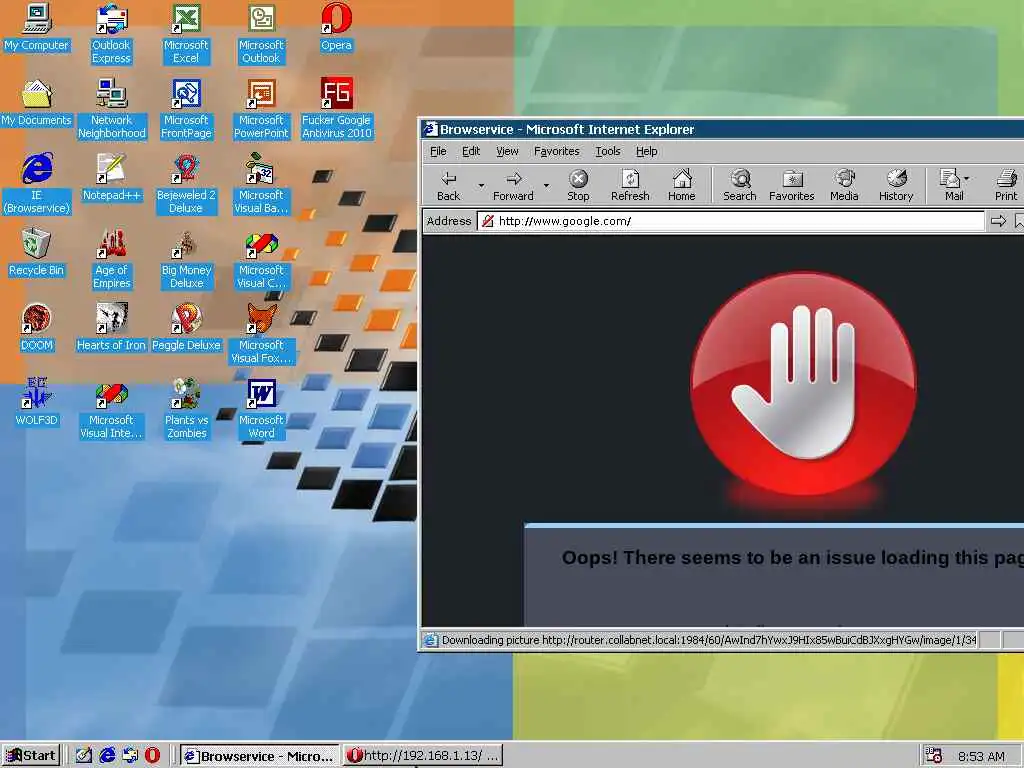Screen dimensions: 1024x768
Task: Open the Tools menu in Internet Explorer
Action: tap(607, 152)
